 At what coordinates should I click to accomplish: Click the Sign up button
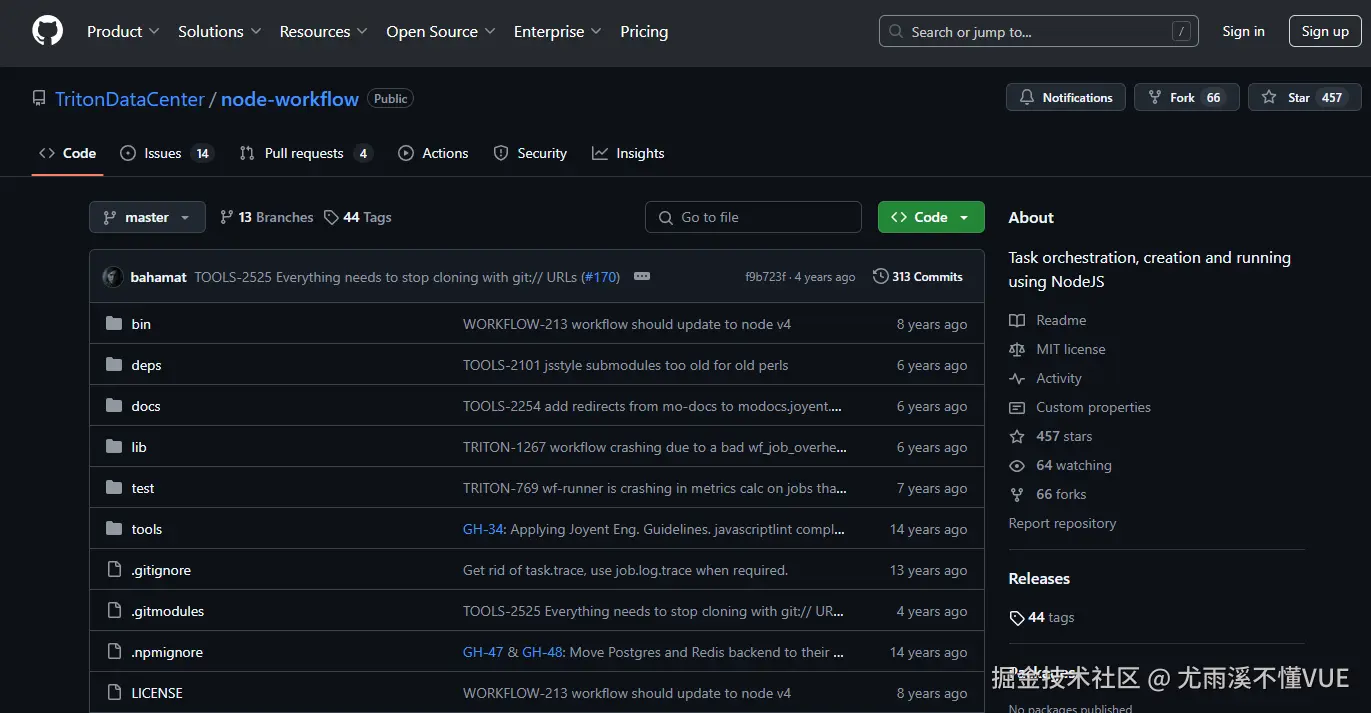1324,32
